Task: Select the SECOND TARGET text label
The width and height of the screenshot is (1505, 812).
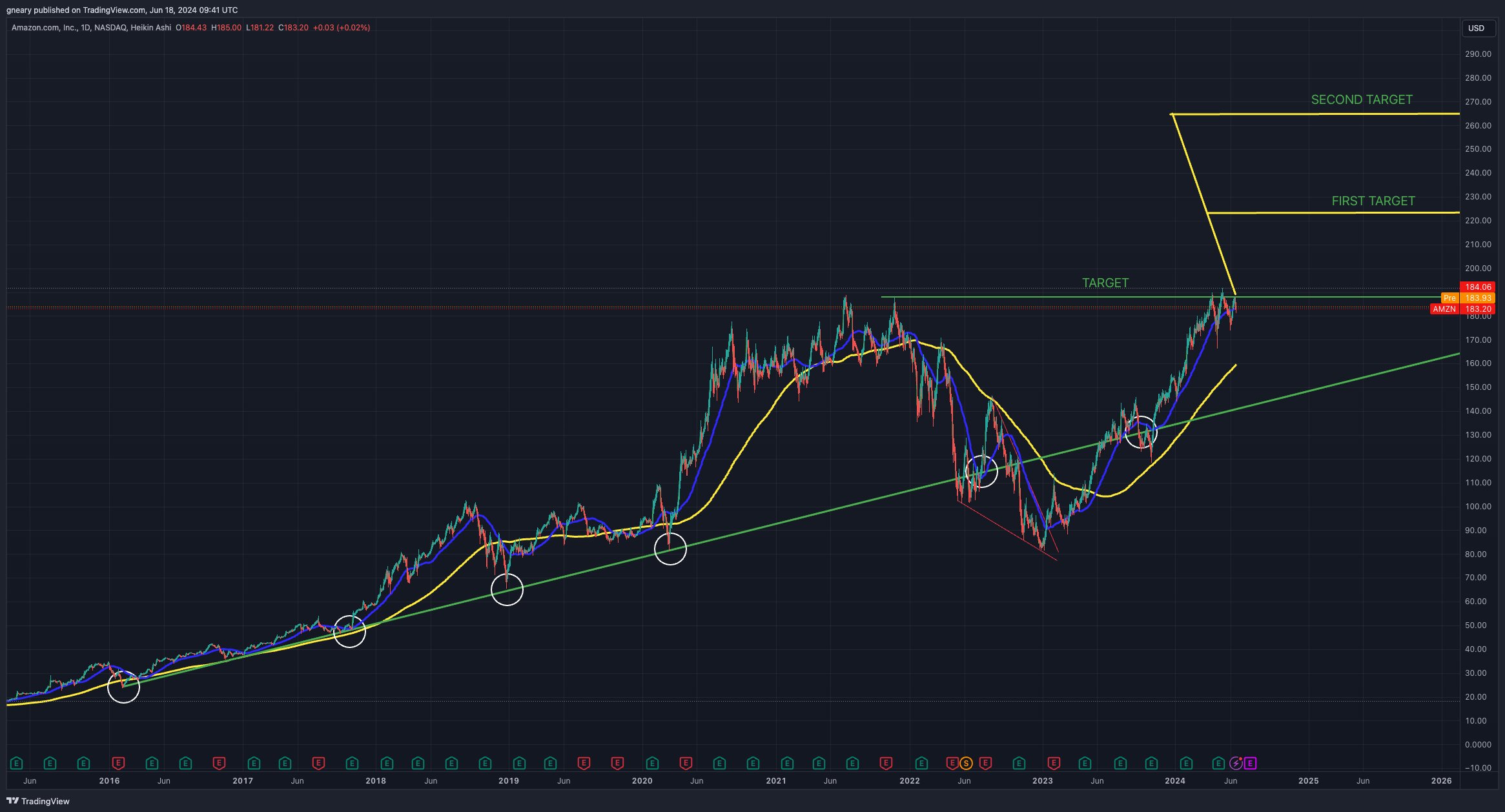Action: (1361, 100)
